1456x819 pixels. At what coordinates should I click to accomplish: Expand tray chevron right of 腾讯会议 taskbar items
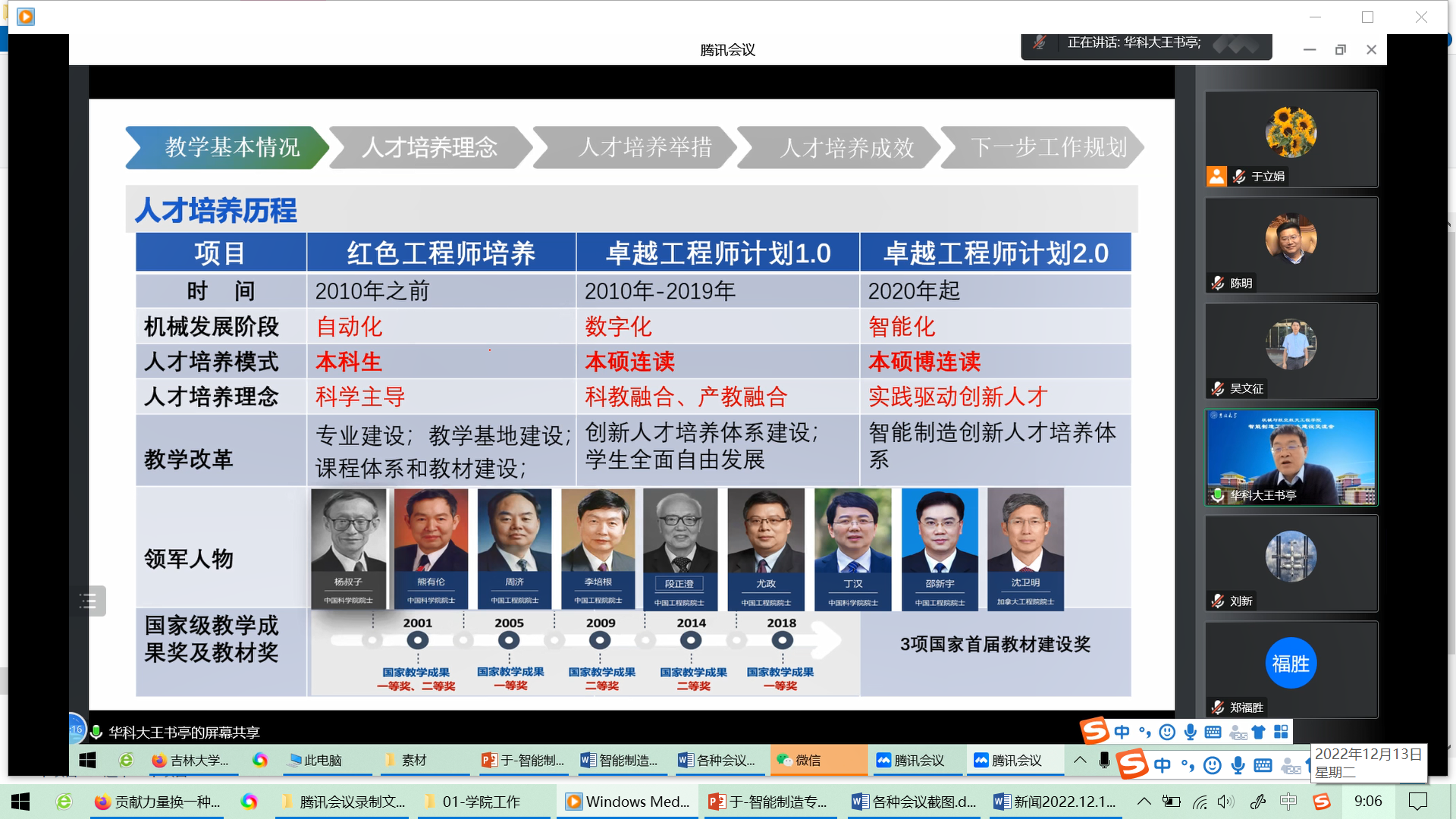[x=1080, y=760]
